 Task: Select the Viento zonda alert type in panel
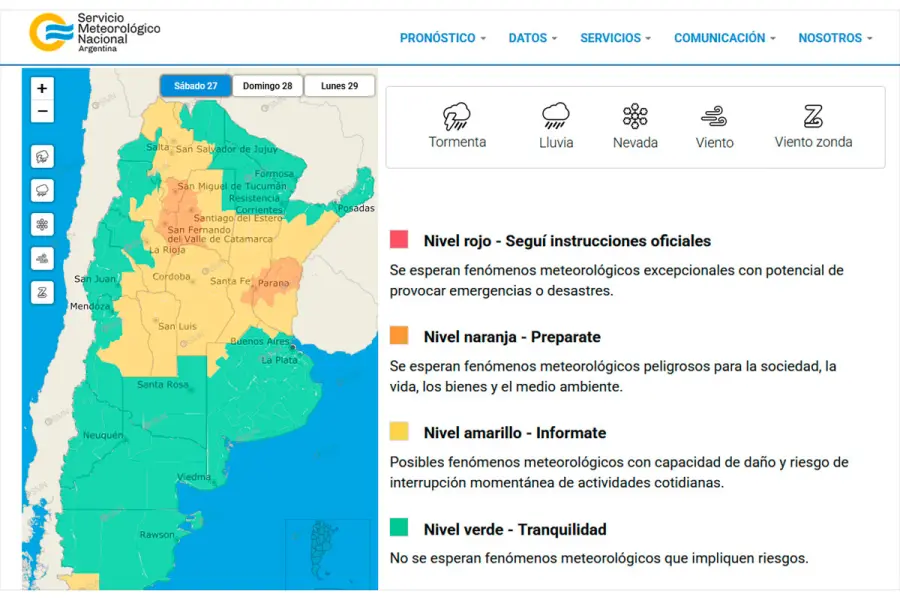pyautogui.click(x=813, y=126)
